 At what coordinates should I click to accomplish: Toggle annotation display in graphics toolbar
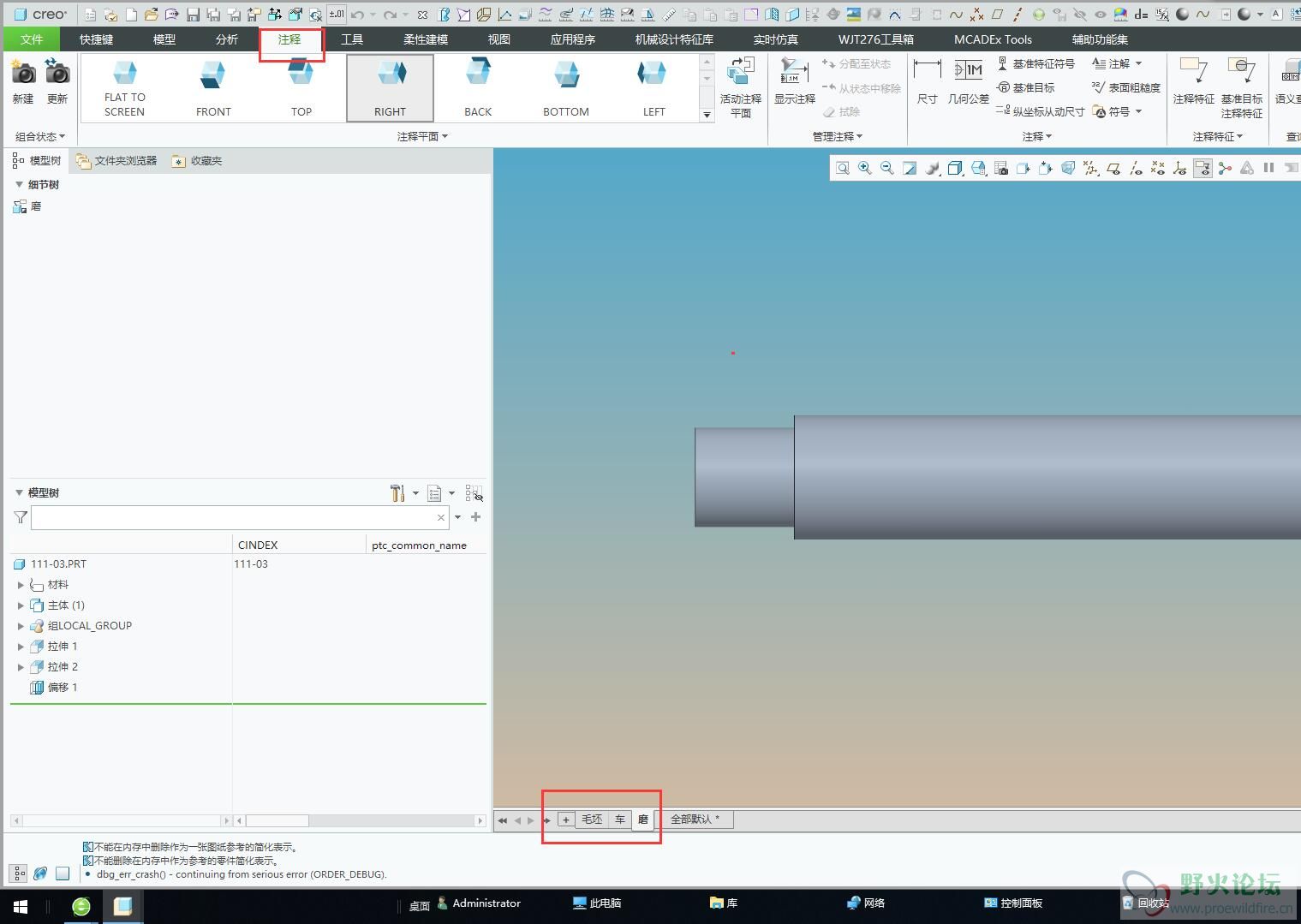click(1203, 168)
